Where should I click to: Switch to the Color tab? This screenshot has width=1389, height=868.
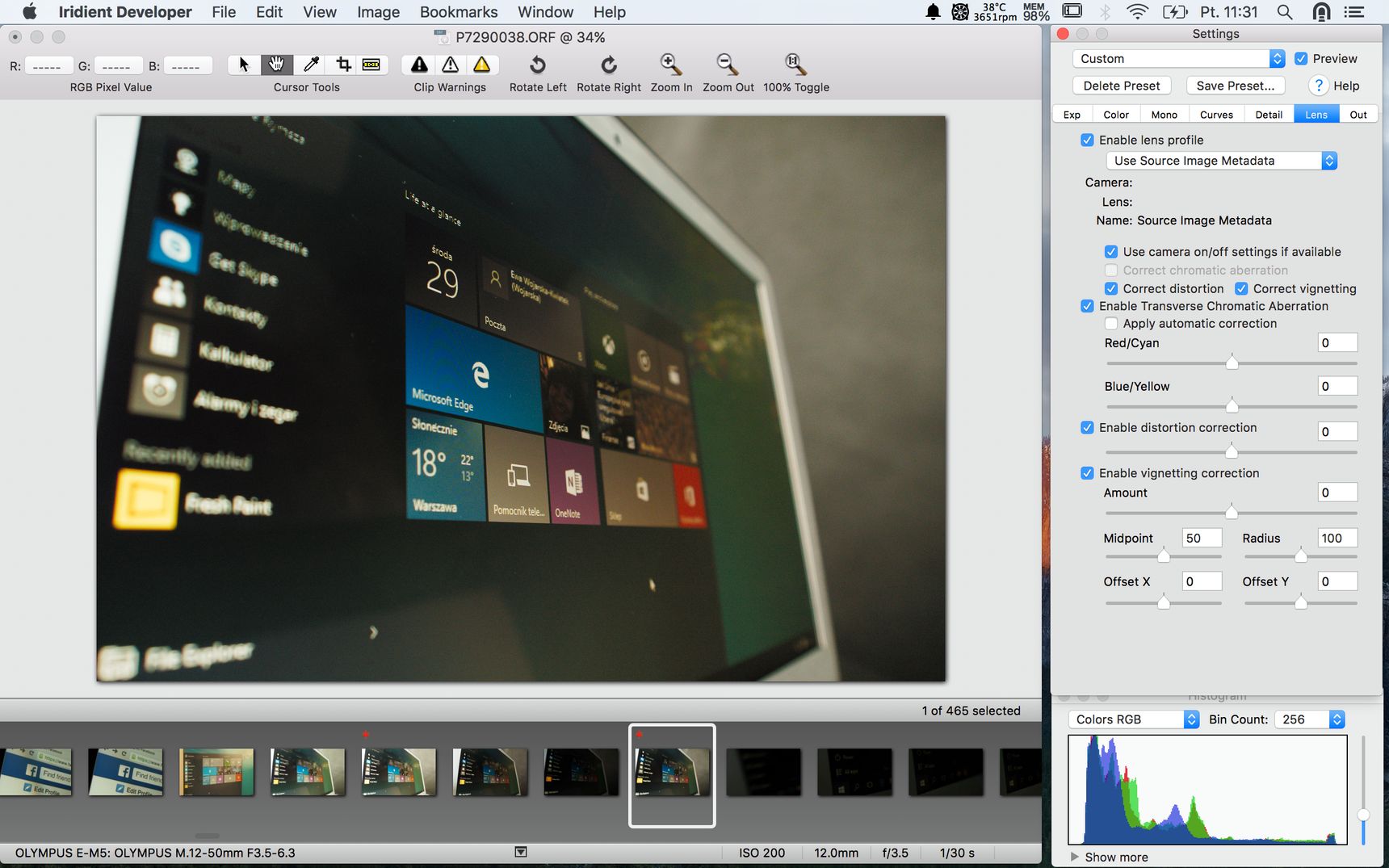(x=1116, y=115)
